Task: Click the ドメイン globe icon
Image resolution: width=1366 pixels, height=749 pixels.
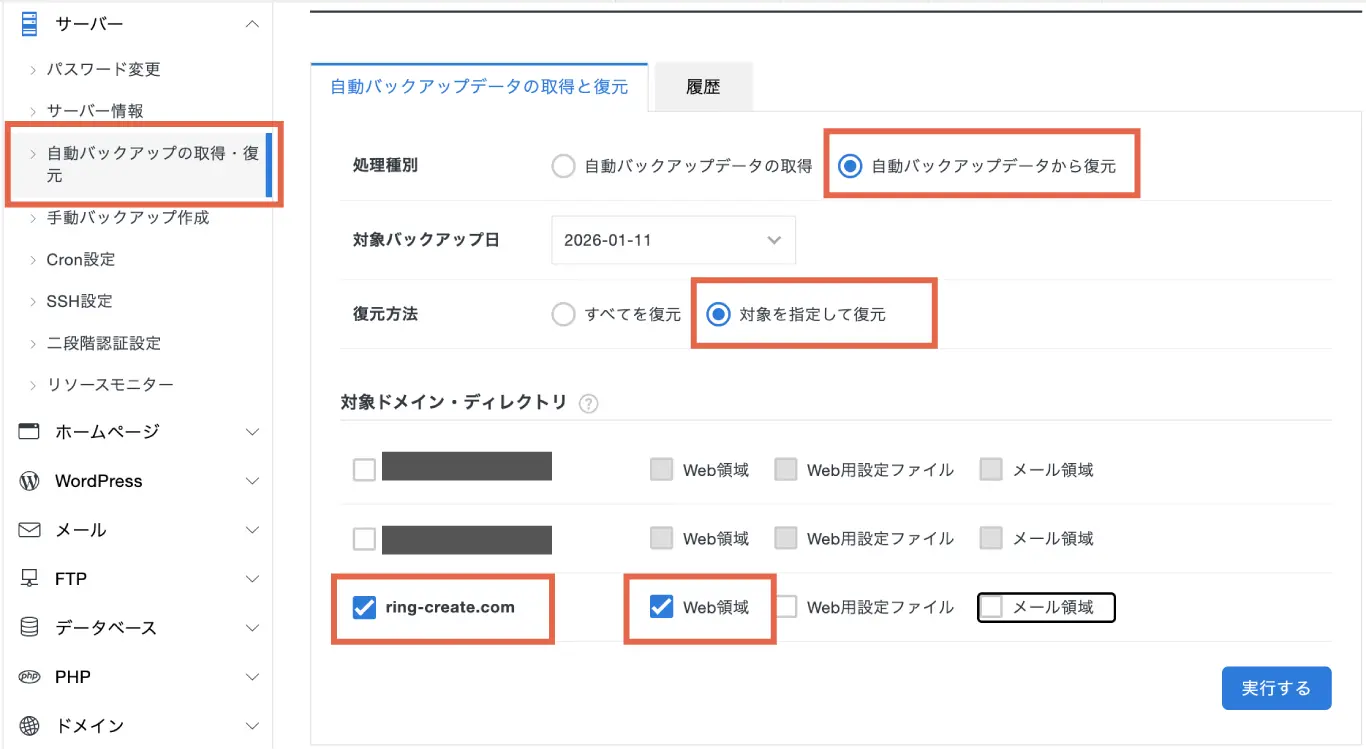Action: click(x=29, y=726)
